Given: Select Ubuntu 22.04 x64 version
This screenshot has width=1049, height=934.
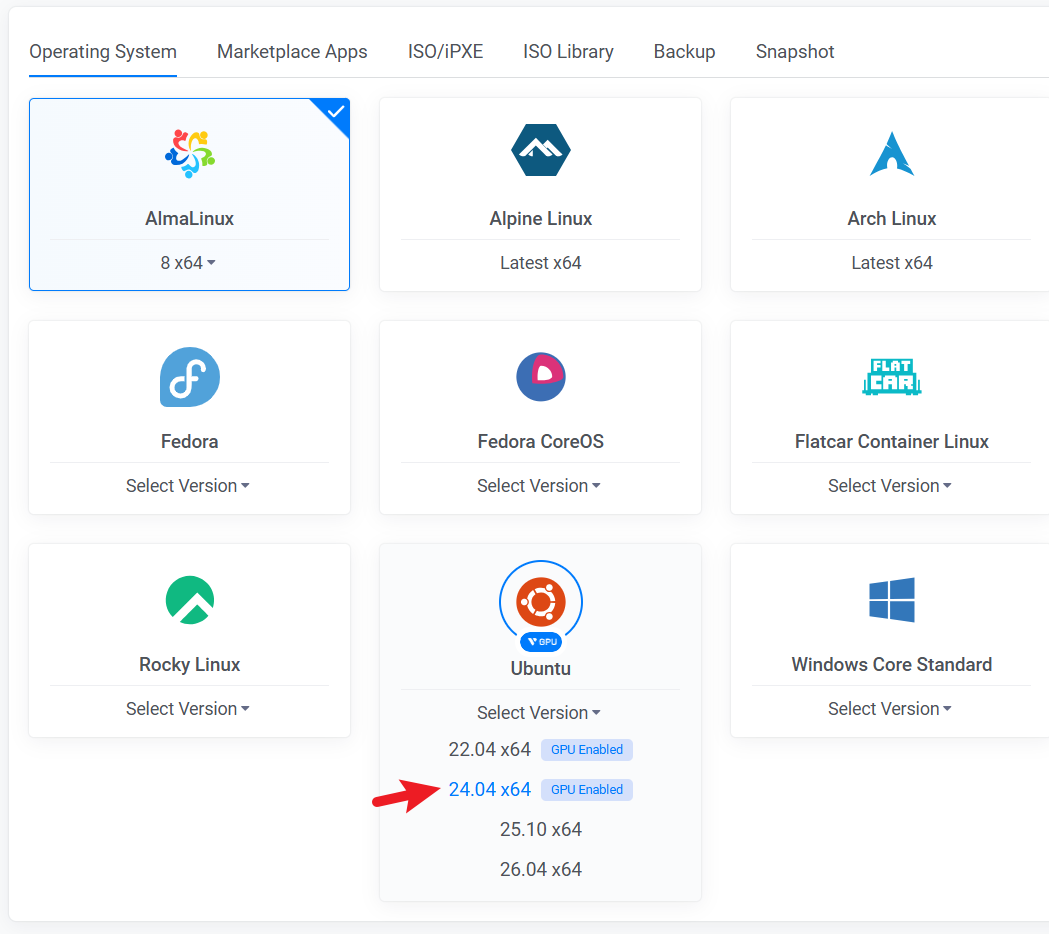Looking at the screenshot, I should 490,749.
